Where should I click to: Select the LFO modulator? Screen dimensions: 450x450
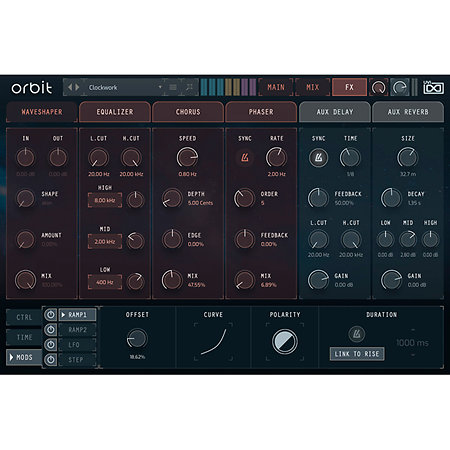tap(77, 345)
